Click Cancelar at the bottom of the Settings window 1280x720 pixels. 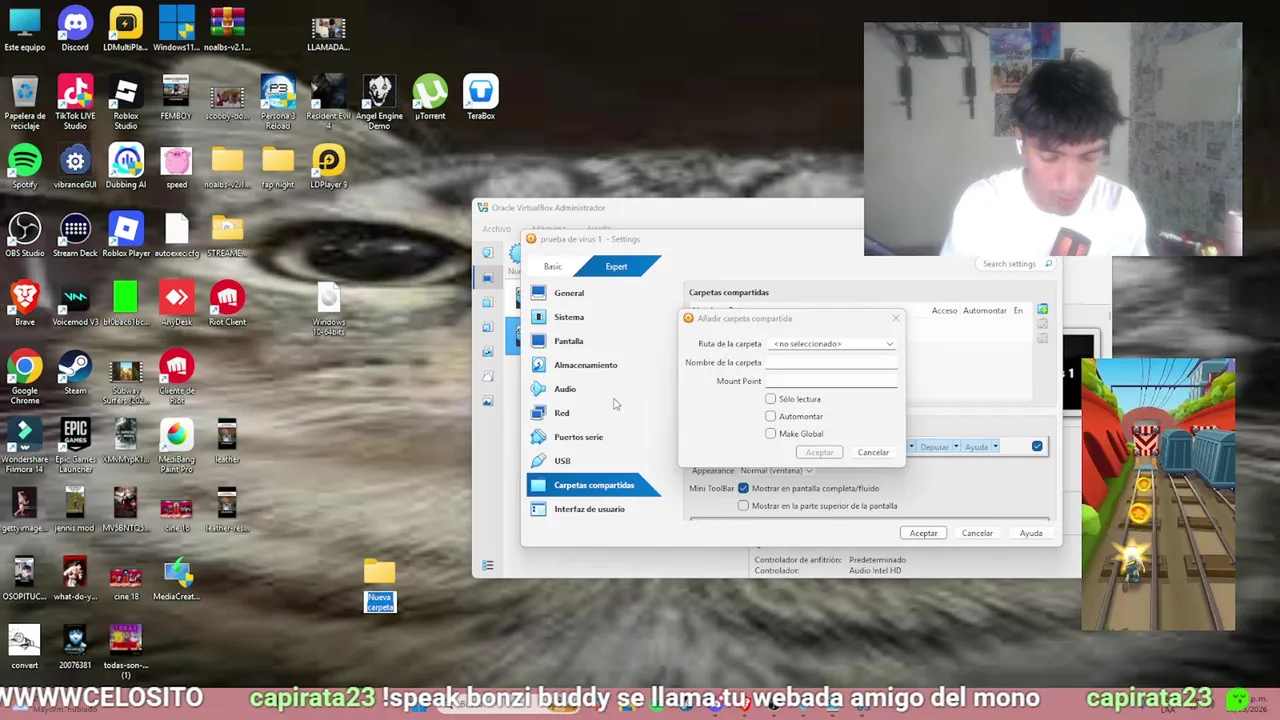(x=977, y=533)
